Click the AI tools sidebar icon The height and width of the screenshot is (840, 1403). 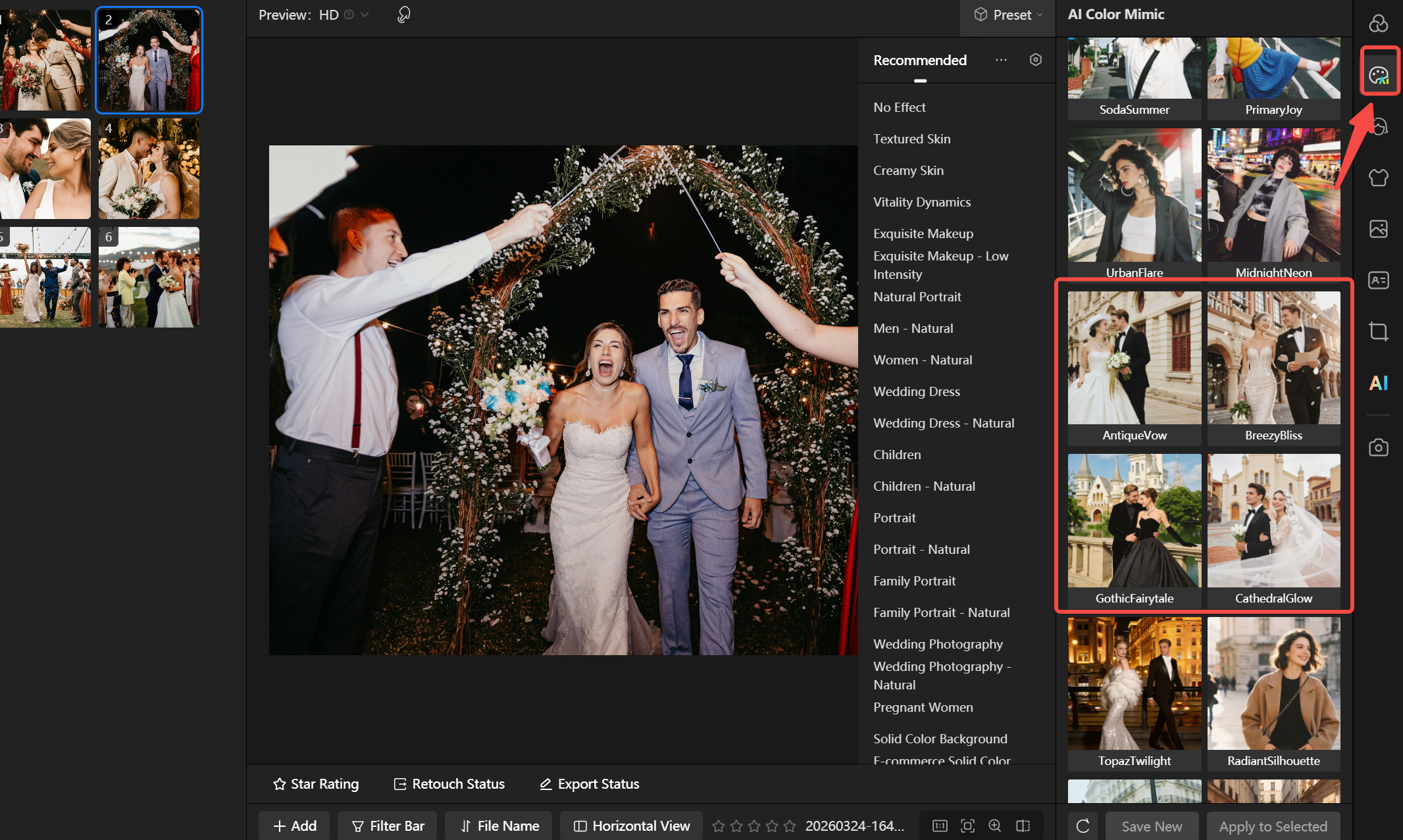[x=1378, y=383]
